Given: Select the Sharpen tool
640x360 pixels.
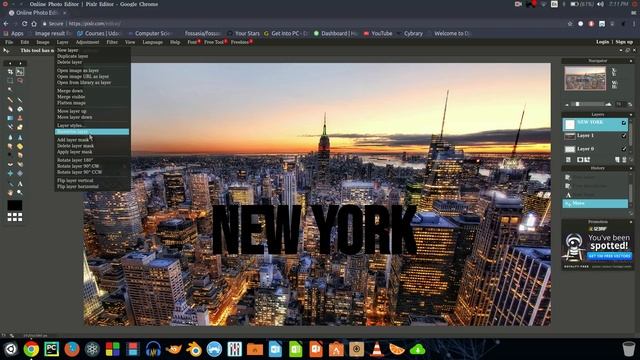Looking at the screenshot, I should point(20,137).
